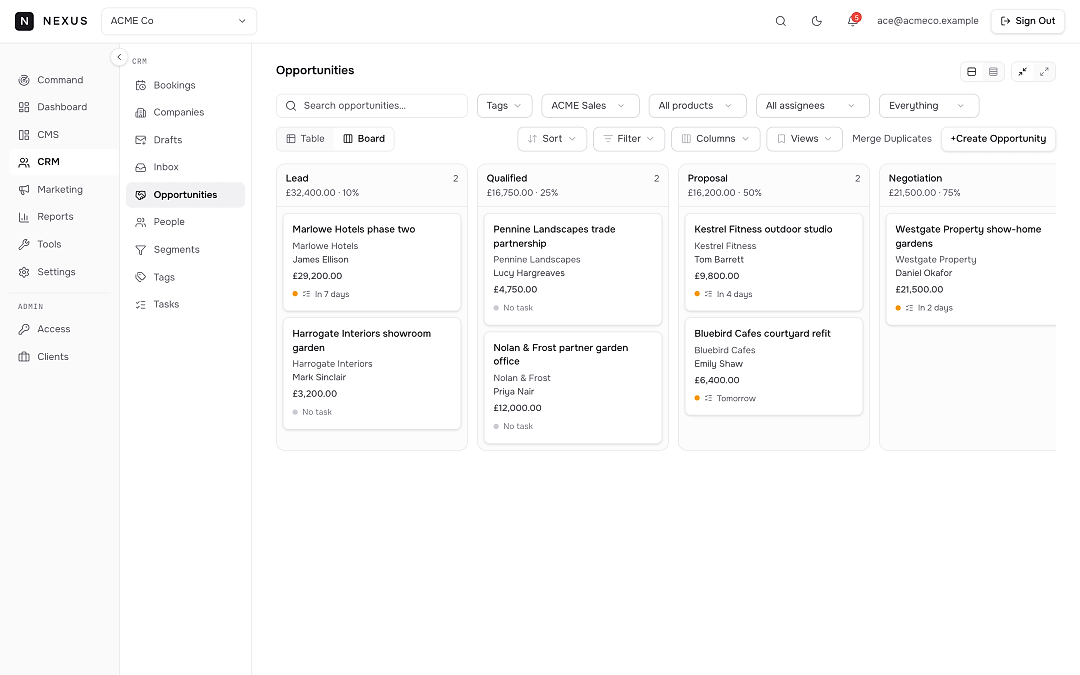Image resolution: width=1080 pixels, height=675 pixels.
Task: Open Bluebird Cafes courtyard refit card
Action: pyautogui.click(x=774, y=366)
